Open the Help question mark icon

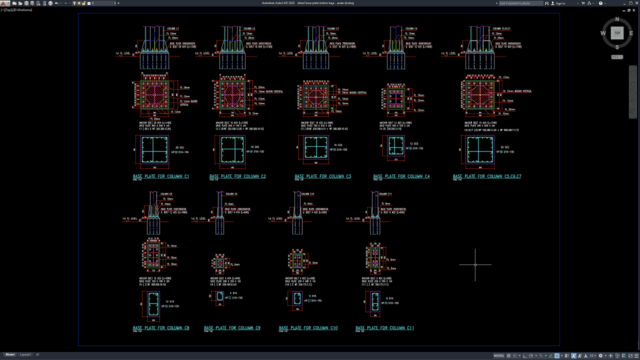click(601, 3)
